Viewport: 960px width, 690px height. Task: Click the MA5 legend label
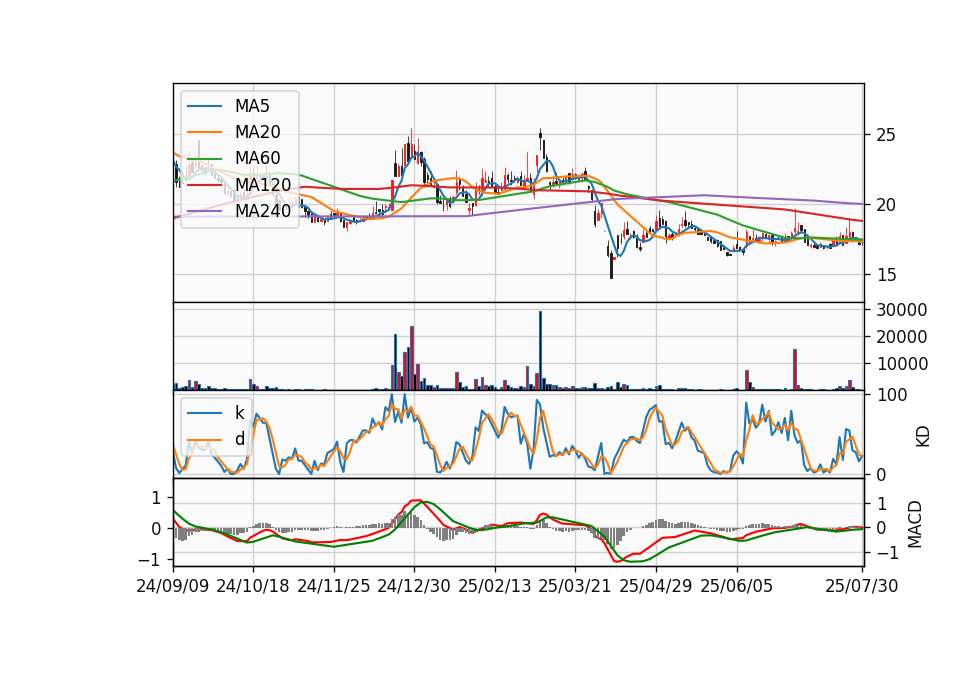coord(252,106)
